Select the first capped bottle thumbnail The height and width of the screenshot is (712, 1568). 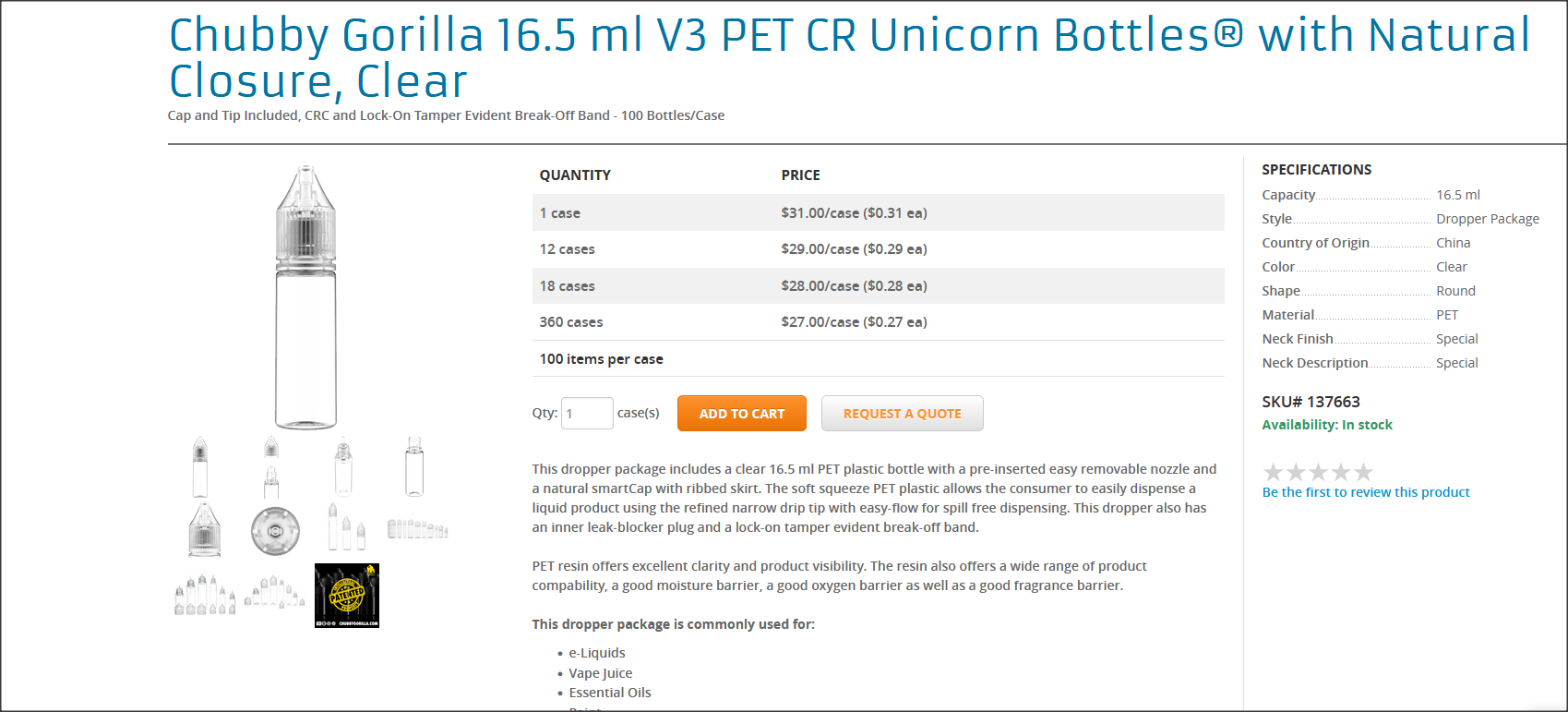(200, 467)
